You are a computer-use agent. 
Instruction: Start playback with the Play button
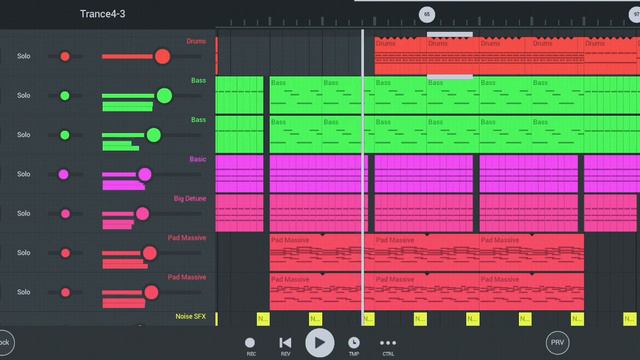point(320,343)
